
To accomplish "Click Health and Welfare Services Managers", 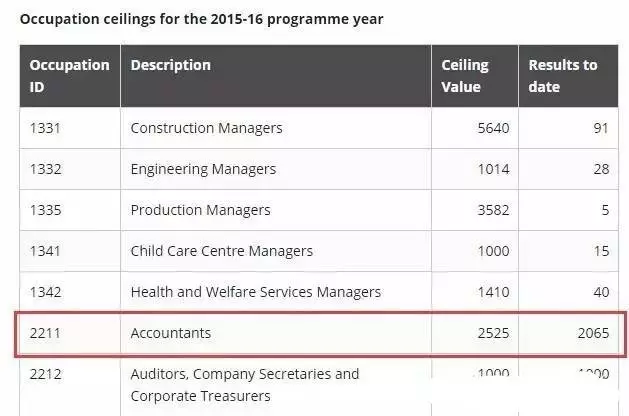I will (x=256, y=292).
